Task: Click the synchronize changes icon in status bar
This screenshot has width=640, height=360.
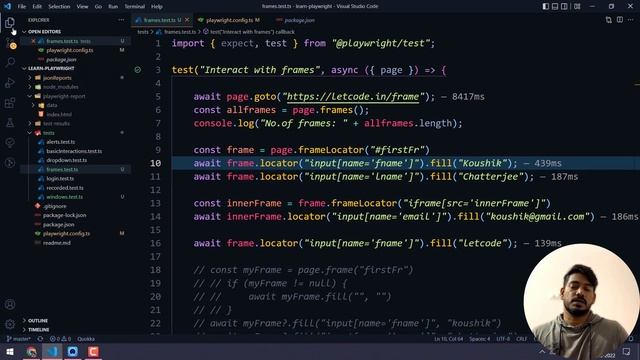Action: 40,339
